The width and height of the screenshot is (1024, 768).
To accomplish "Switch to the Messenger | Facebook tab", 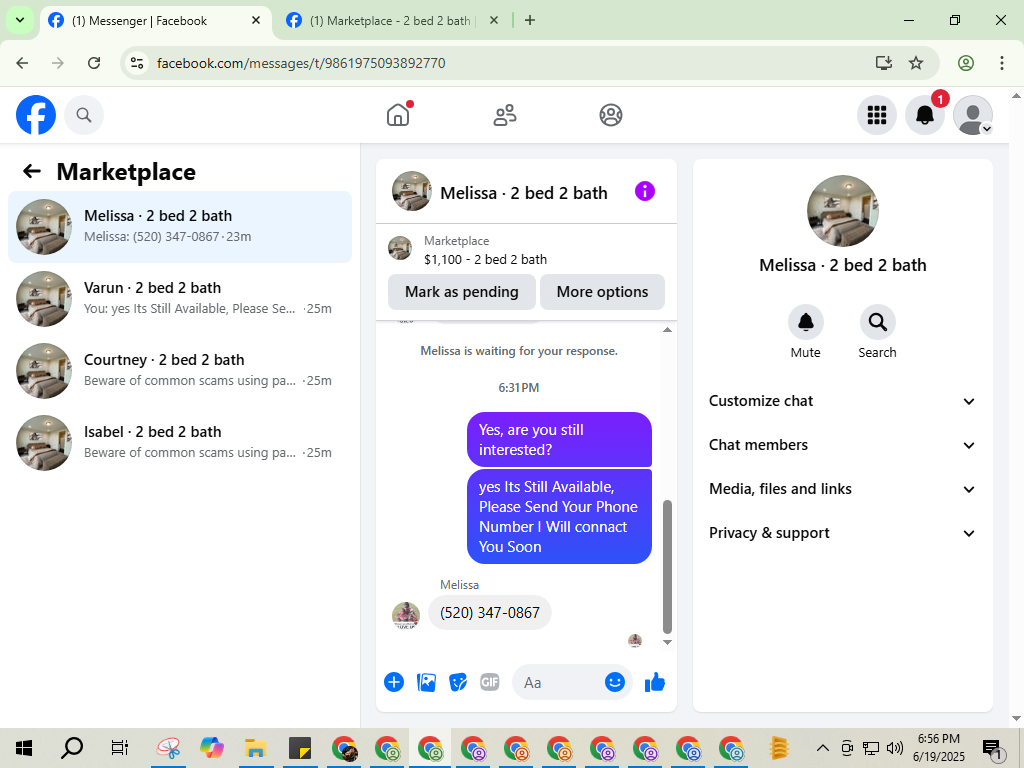I will (157, 21).
